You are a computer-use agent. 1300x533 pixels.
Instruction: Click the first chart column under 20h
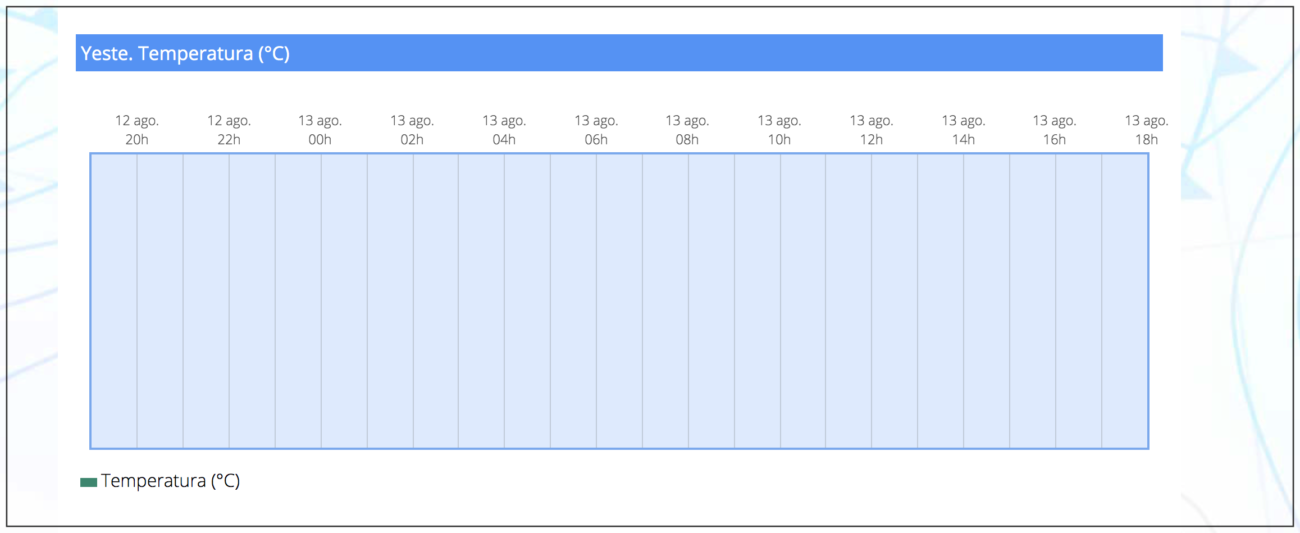tap(114, 301)
